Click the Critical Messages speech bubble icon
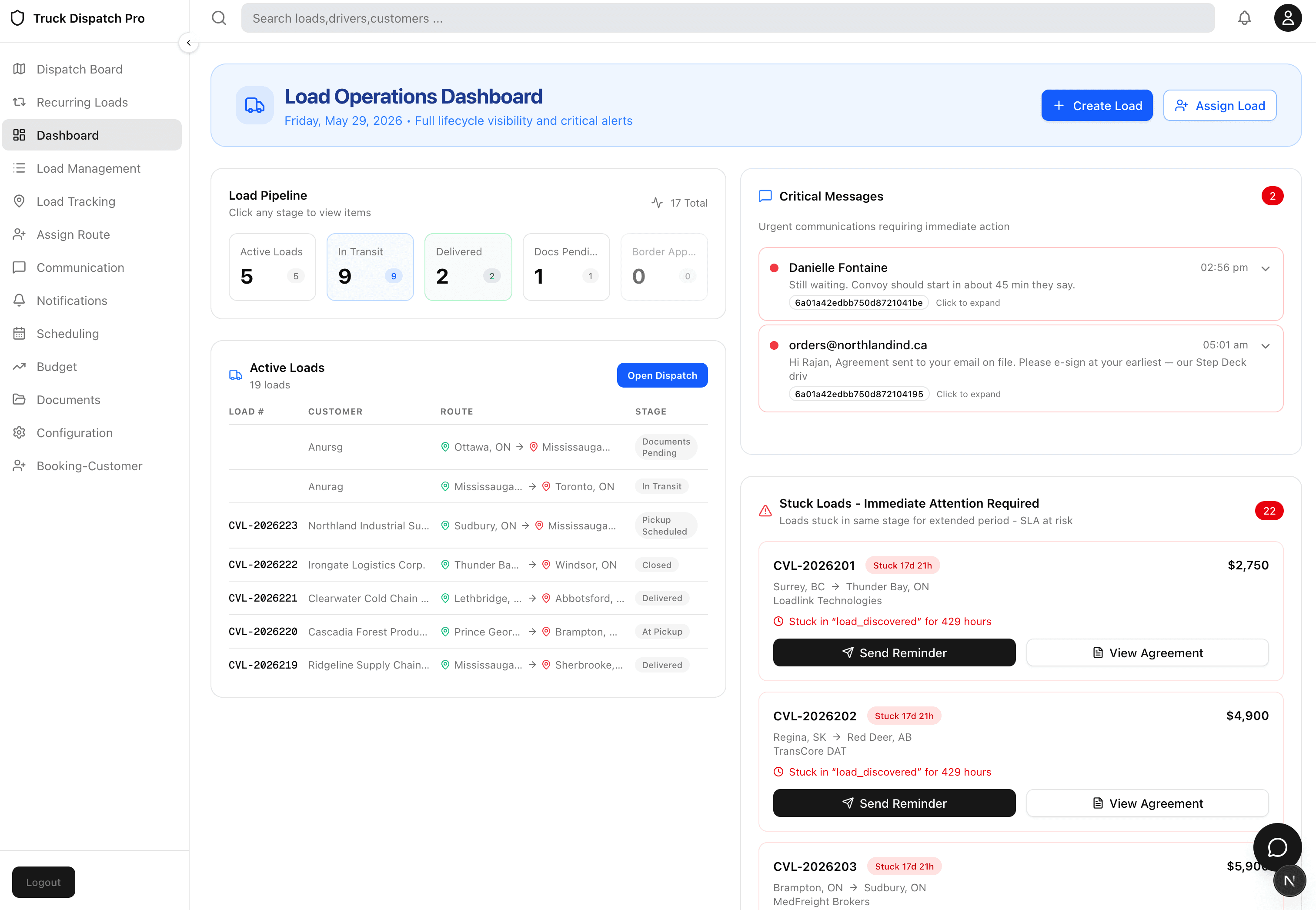 click(765, 196)
